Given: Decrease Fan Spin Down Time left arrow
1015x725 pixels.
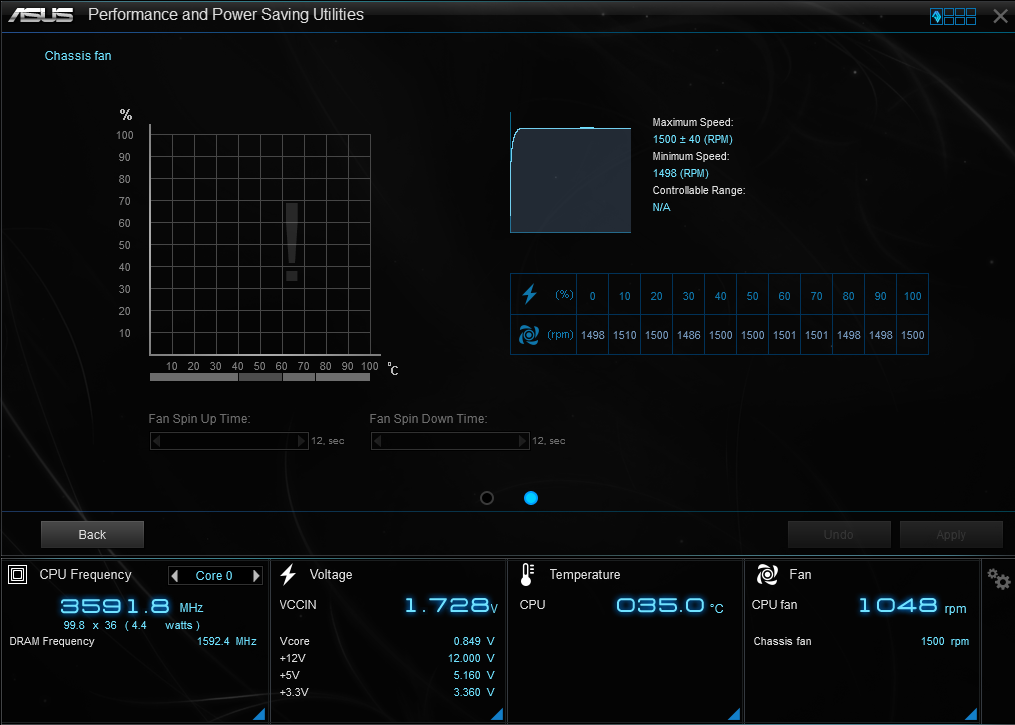Looking at the screenshot, I should click(x=377, y=441).
